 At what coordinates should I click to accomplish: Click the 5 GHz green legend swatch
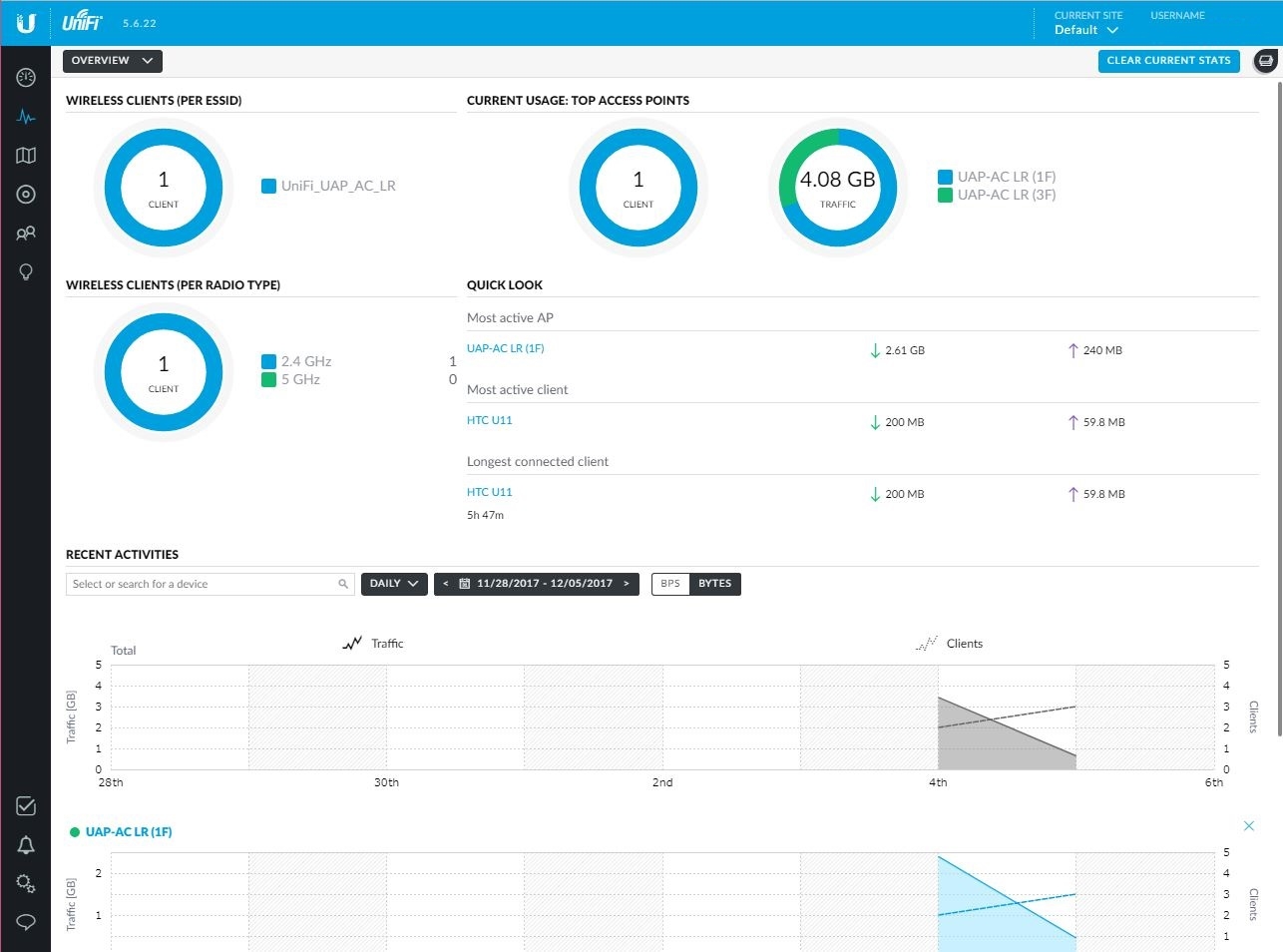pos(268,379)
